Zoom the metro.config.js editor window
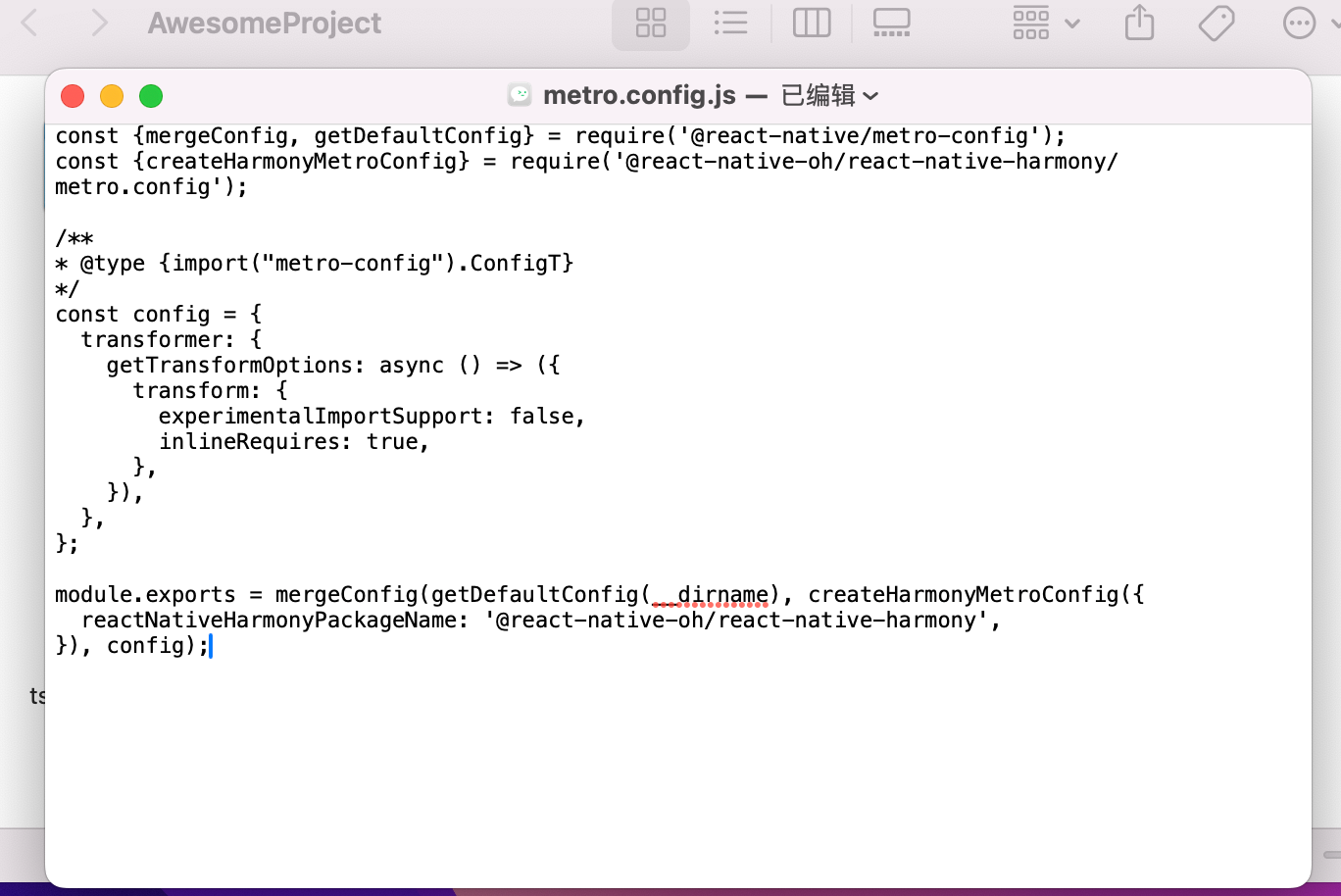The image size is (1341, 896). pyautogui.click(x=151, y=96)
